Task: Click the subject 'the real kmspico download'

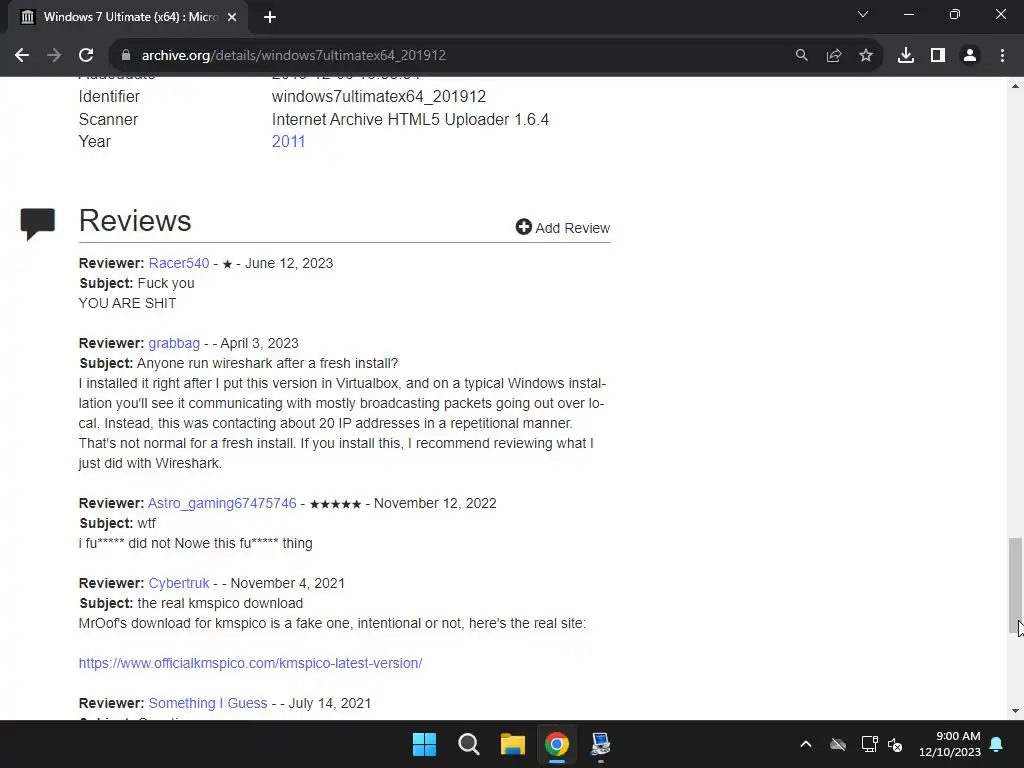Action: [x=220, y=603]
